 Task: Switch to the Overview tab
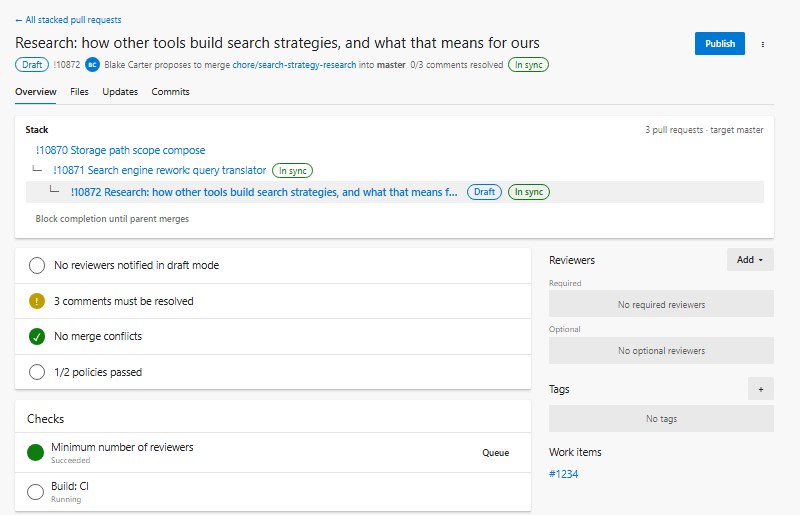tap(36, 92)
